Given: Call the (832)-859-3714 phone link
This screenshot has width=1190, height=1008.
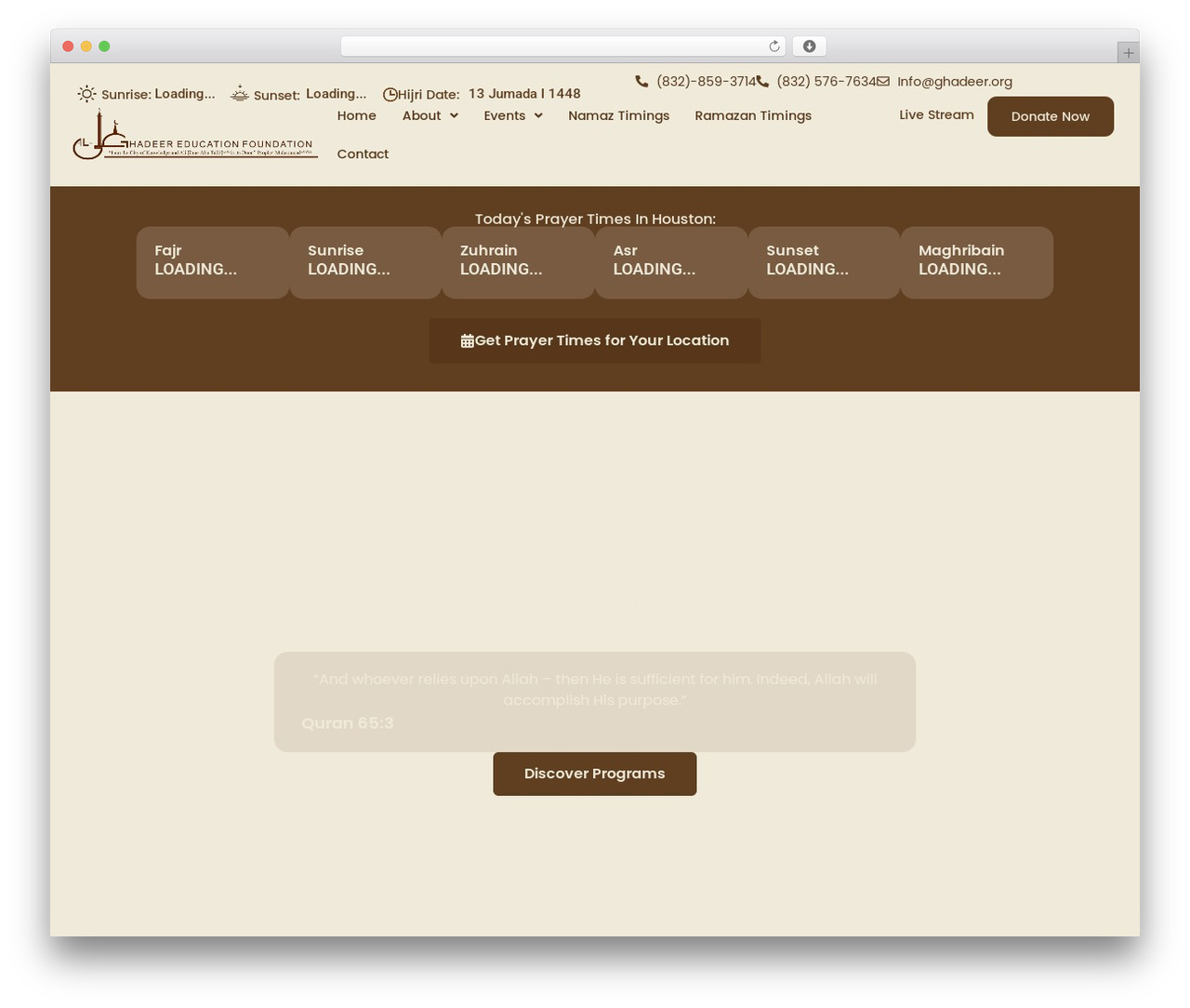Looking at the screenshot, I should pyautogui.click(x=707, y=81).
